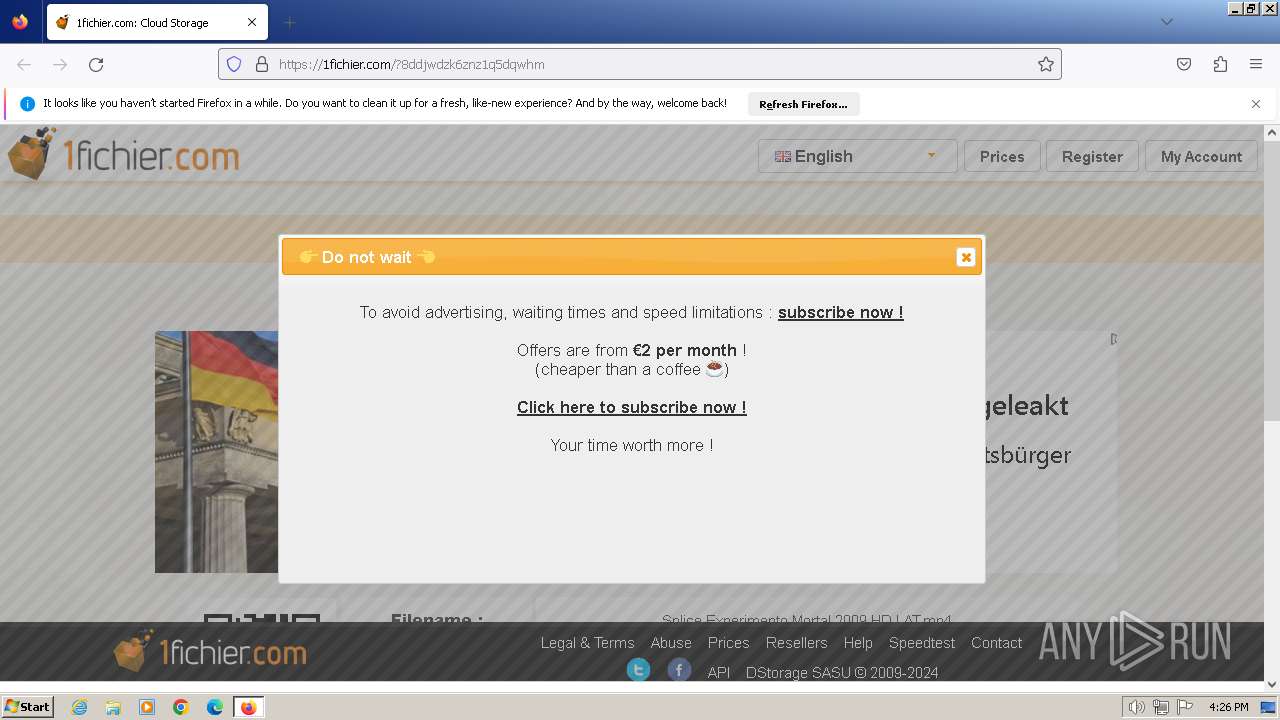Select the 1fichier.com Cloud Storage tab

pos(157,22)
